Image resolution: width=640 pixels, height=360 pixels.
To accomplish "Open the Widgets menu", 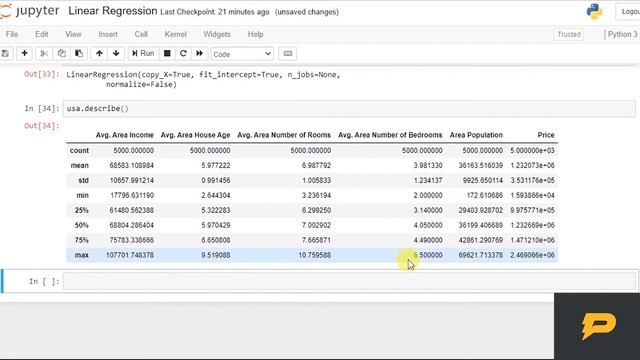I will [x=217, y=34].
